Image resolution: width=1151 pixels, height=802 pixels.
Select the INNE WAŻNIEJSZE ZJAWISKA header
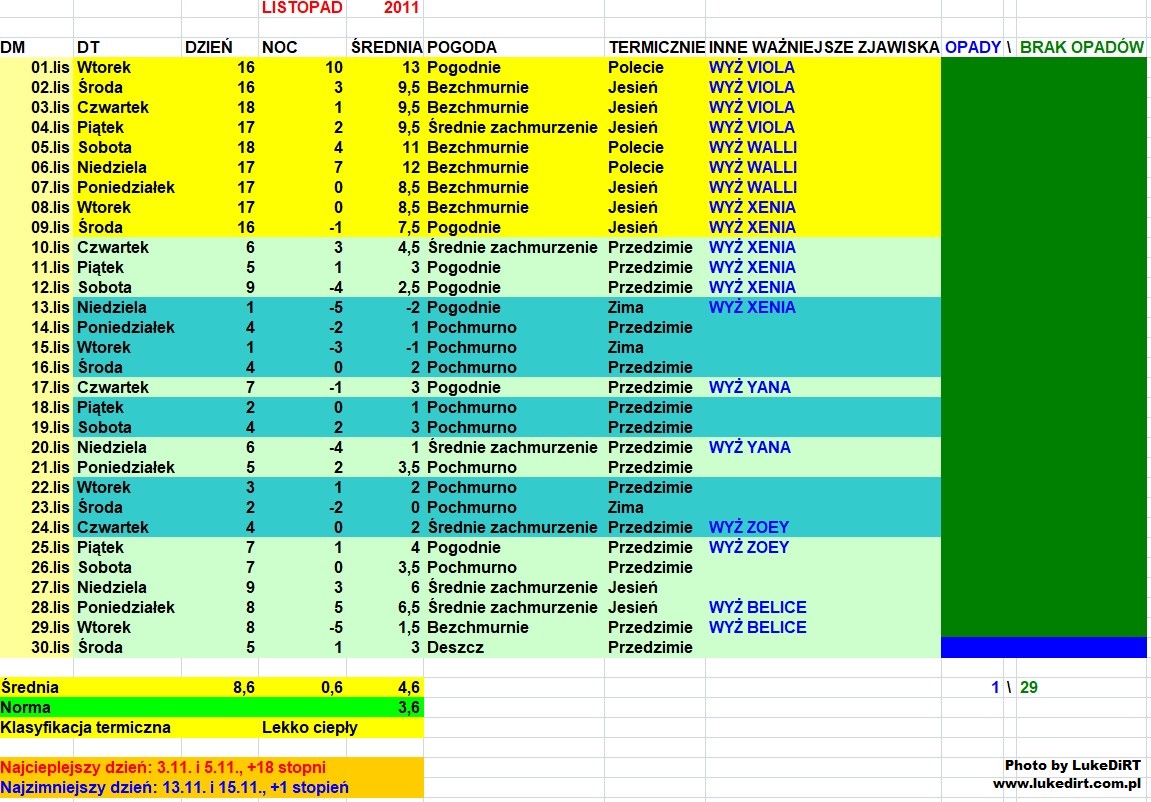click(x=824, y=47)
